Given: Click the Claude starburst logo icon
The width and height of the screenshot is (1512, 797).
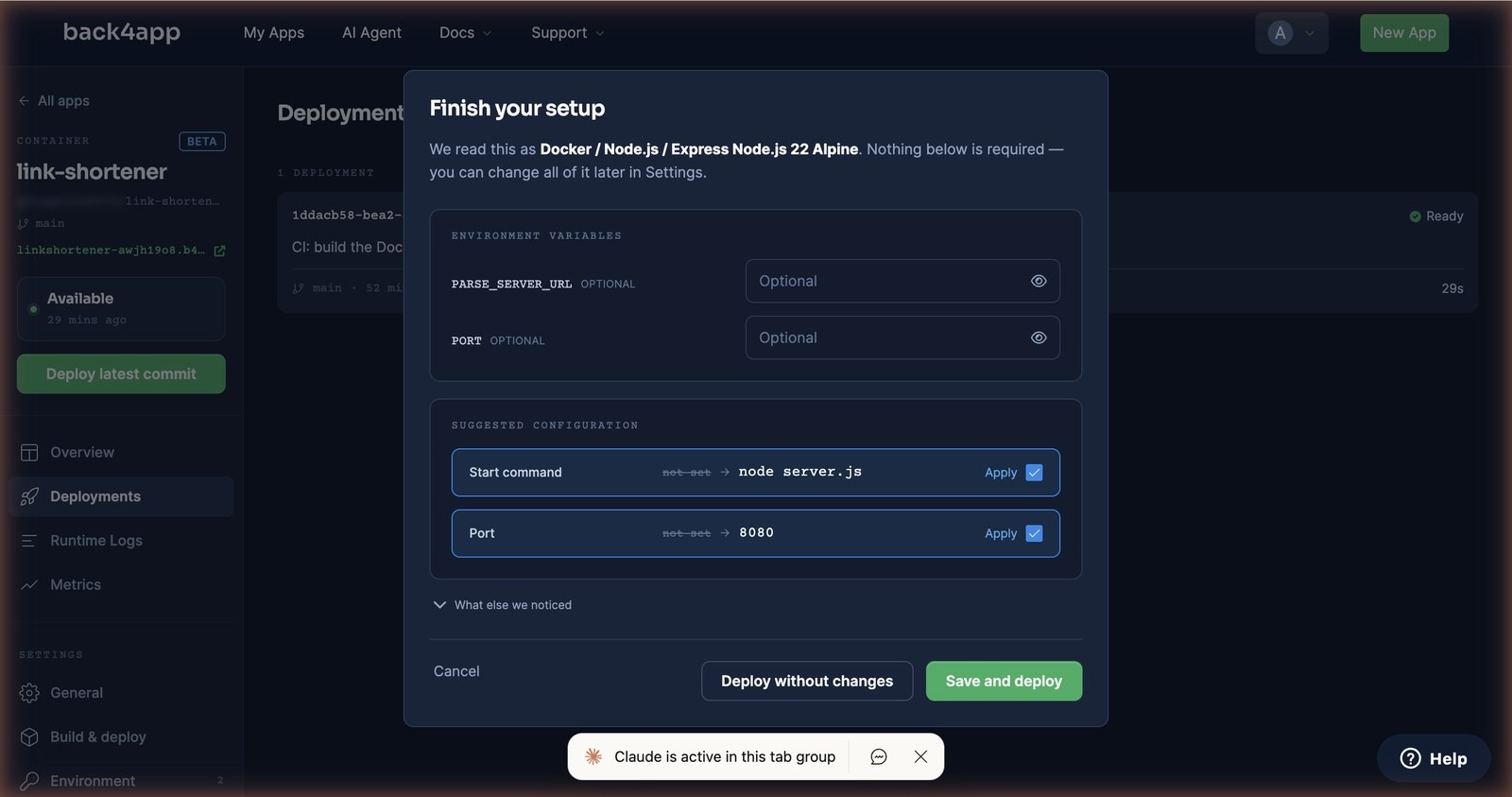Looking at the screenshot, I should [593, 756].
